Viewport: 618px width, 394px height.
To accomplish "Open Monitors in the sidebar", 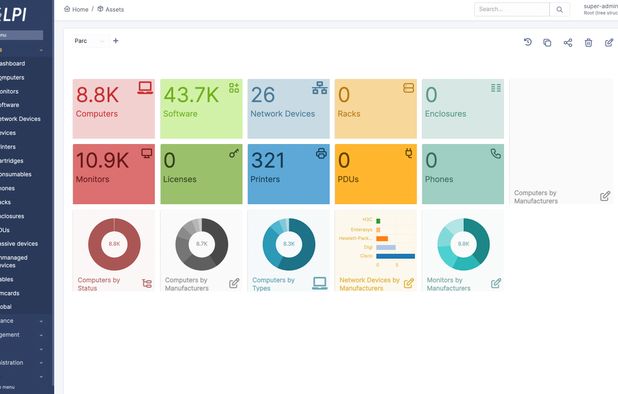I will tap(9, 91).
